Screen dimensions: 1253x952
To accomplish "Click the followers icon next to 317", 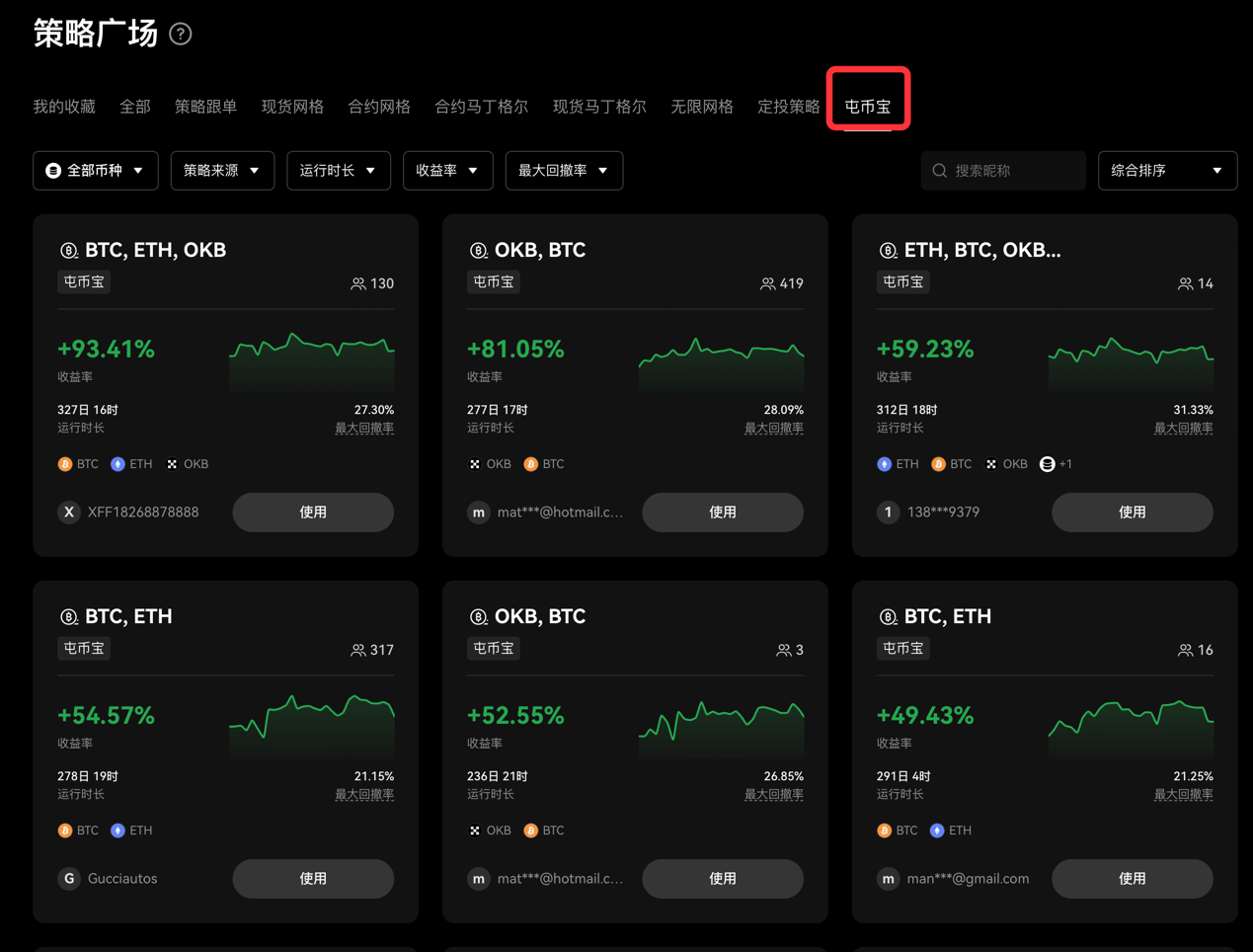I will (x=358, y=650).
